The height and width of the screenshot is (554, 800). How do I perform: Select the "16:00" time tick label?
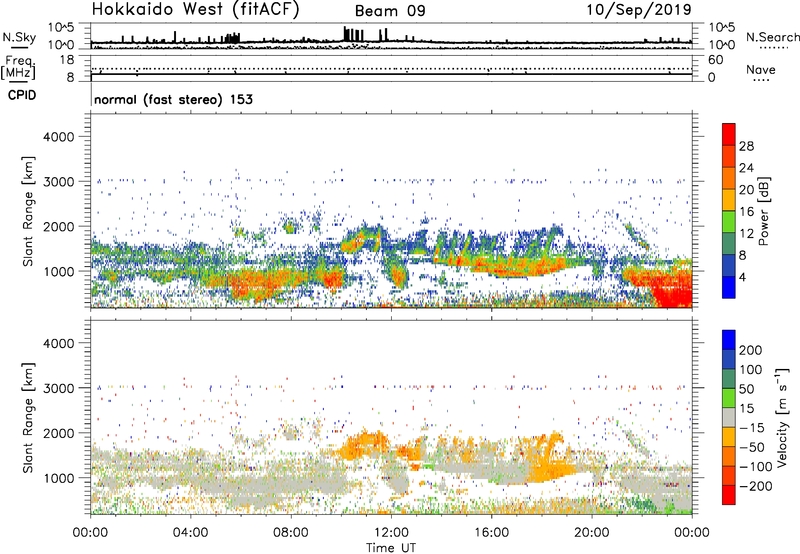coord(491,533)
